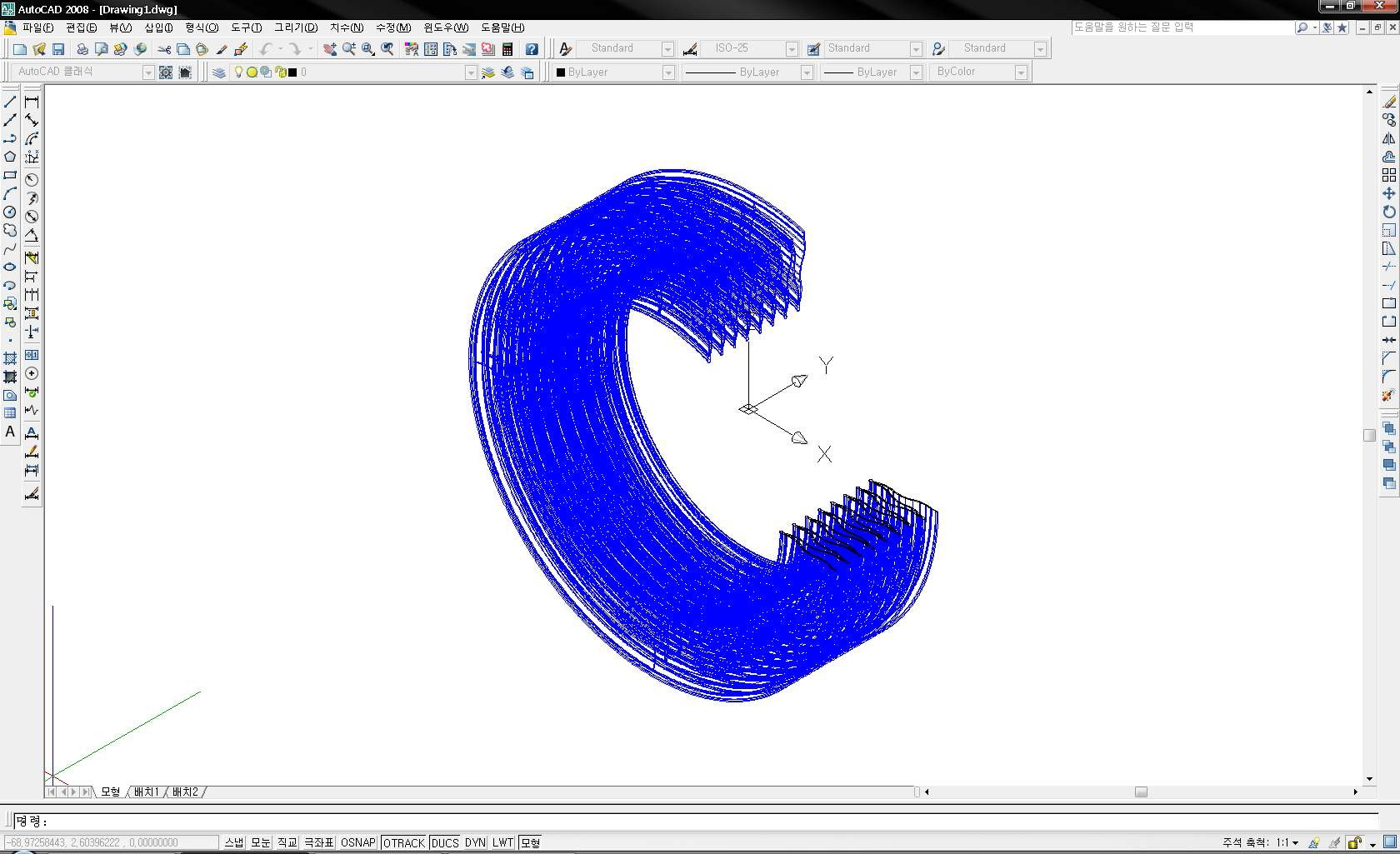Image resolution: width=1400 pixels, height=854 pixels.
Task: Open the ISO-25 dimension style dropdown
Action: point(792,49)
